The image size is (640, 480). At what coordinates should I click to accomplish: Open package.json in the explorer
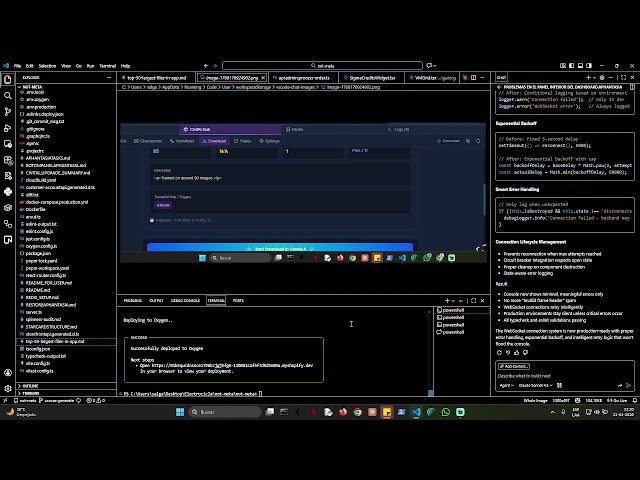coord(38,253)
